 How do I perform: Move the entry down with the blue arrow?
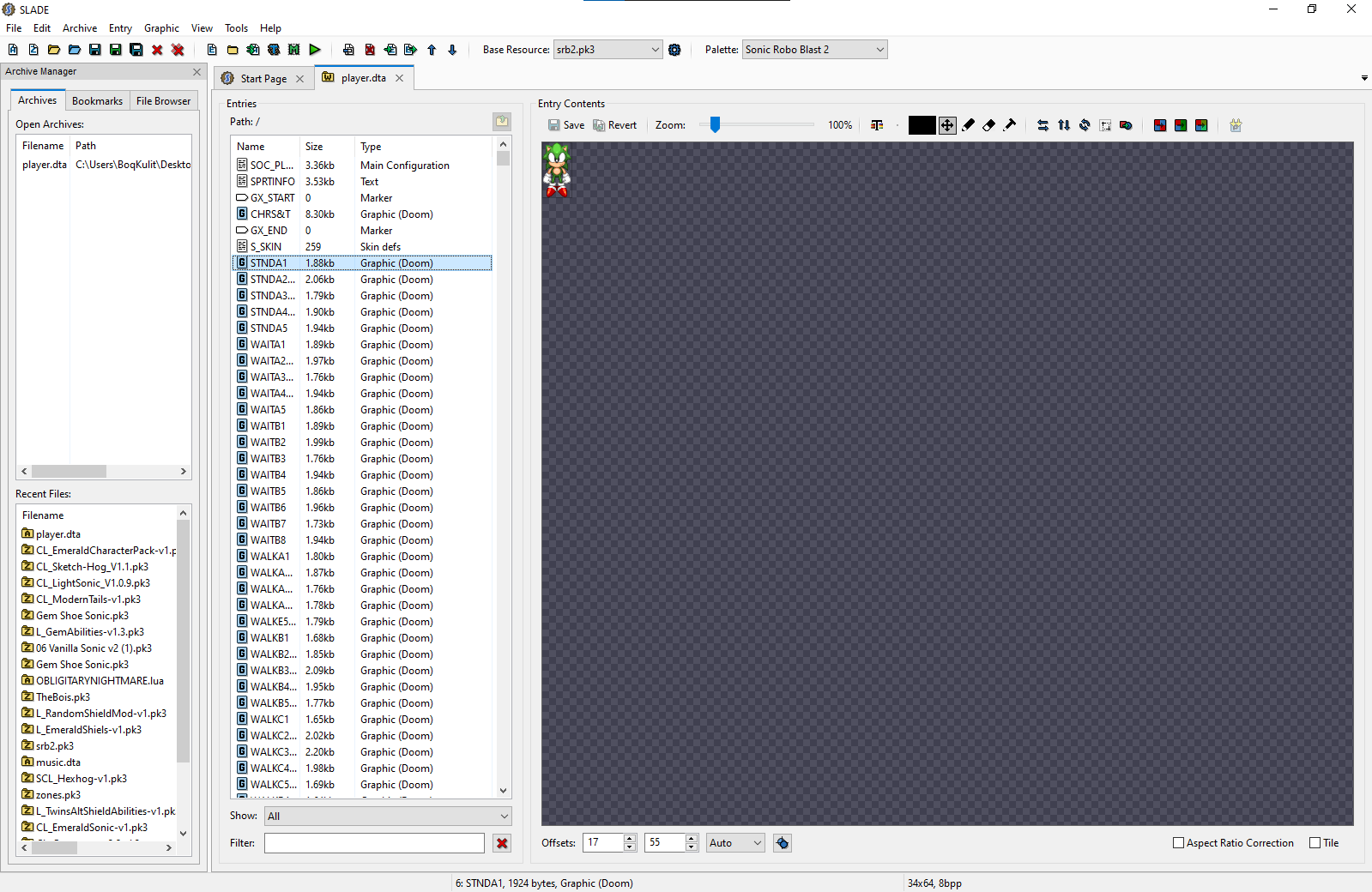point(452,50)
